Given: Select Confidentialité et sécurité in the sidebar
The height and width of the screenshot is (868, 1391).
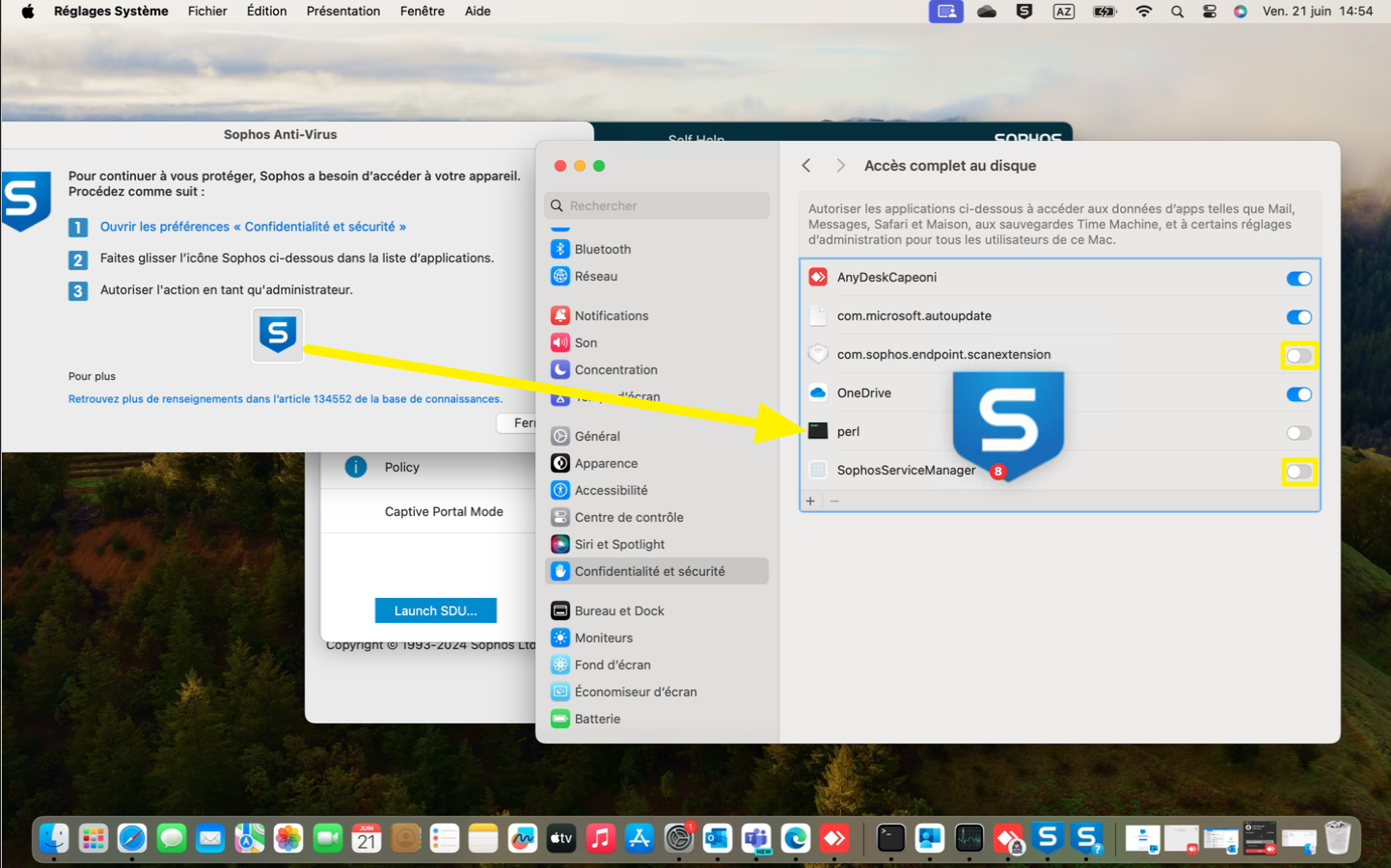Looking at the screenshot, I should [x=656, y=571].
